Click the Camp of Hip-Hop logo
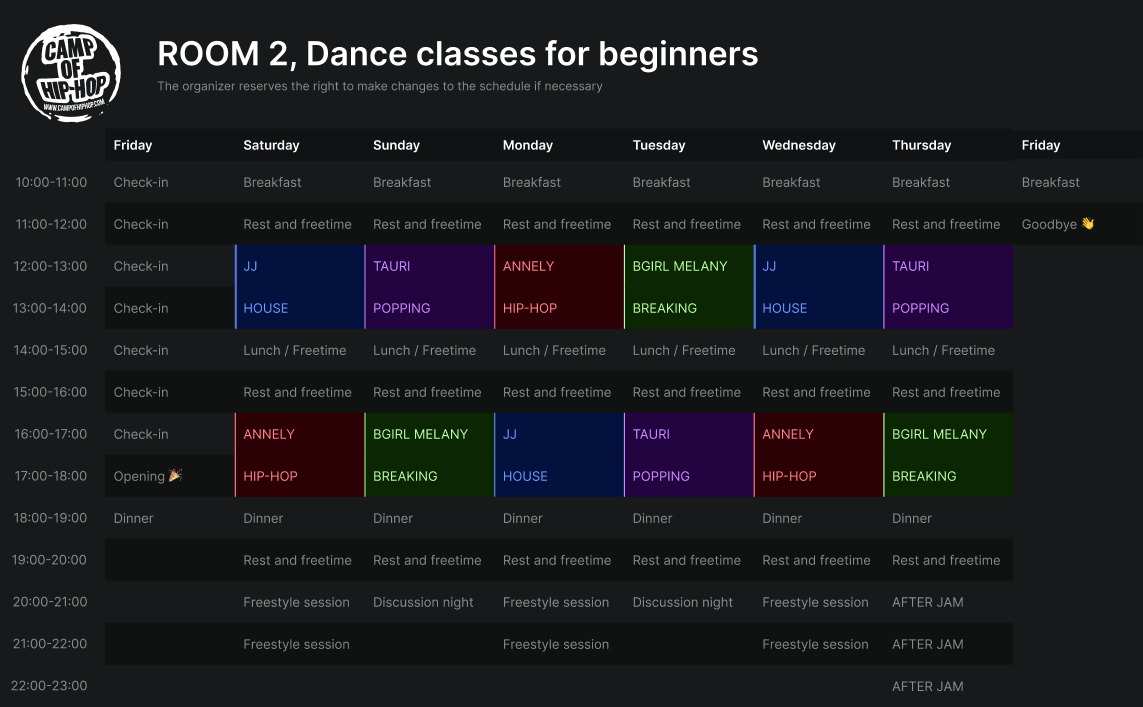This screenshot has height=707, width=1143. [x=71, y=70]
